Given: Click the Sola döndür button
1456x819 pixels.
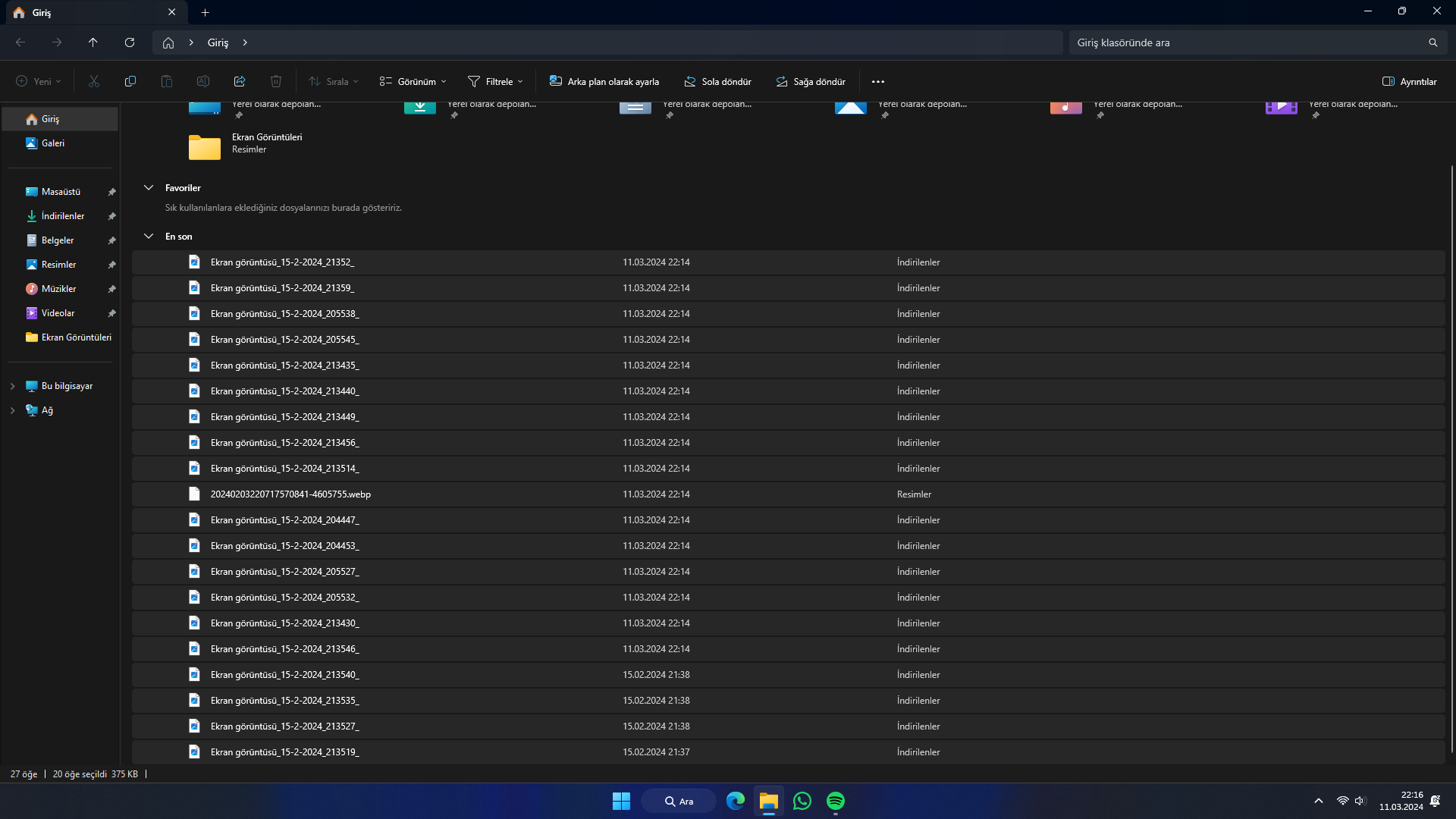Looking at the screenshot, I should (717, 81).
